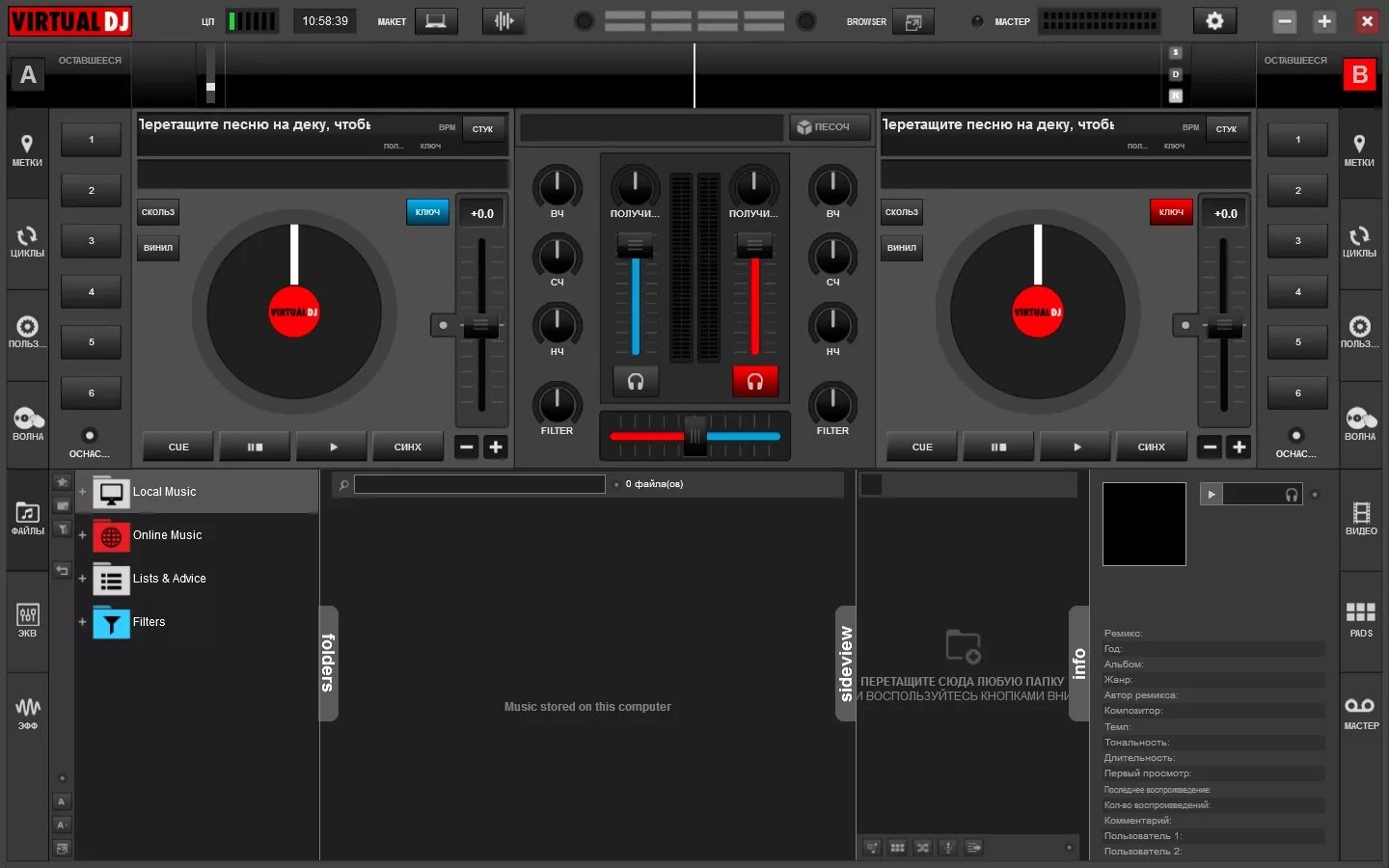The width and height of the screenshot is (1389, 868).
Task: Click the microphone icon in sideview toolbar
Action: [948, 847]
